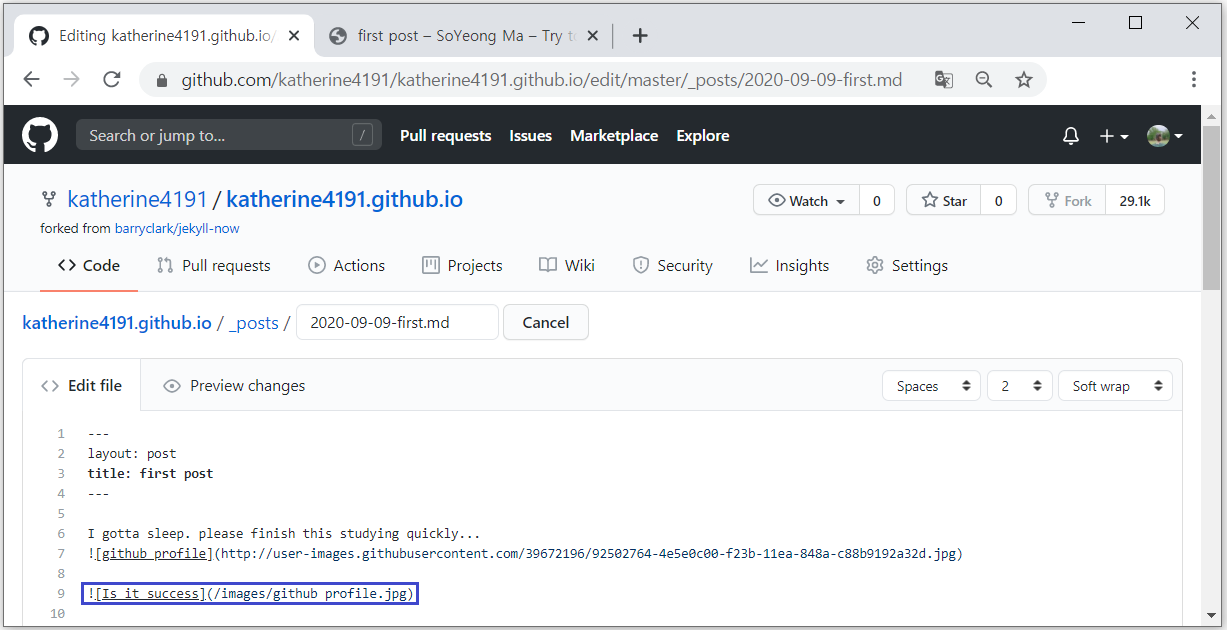Viewport: 1227px width, 630px height.
Task: Star the repository
Action: [x=944, y=200]
